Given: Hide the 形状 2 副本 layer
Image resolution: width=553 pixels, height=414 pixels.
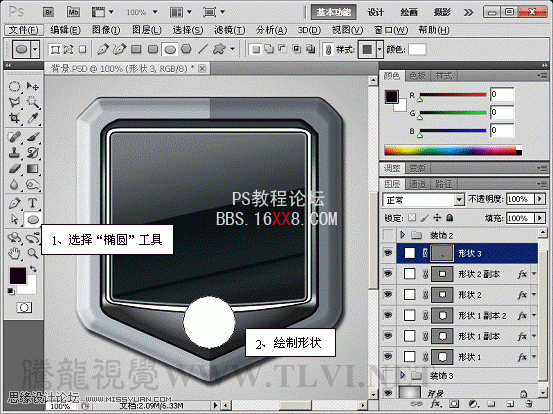Looking at the screenshot, I should pyautogui.click(x=388, y=274).
